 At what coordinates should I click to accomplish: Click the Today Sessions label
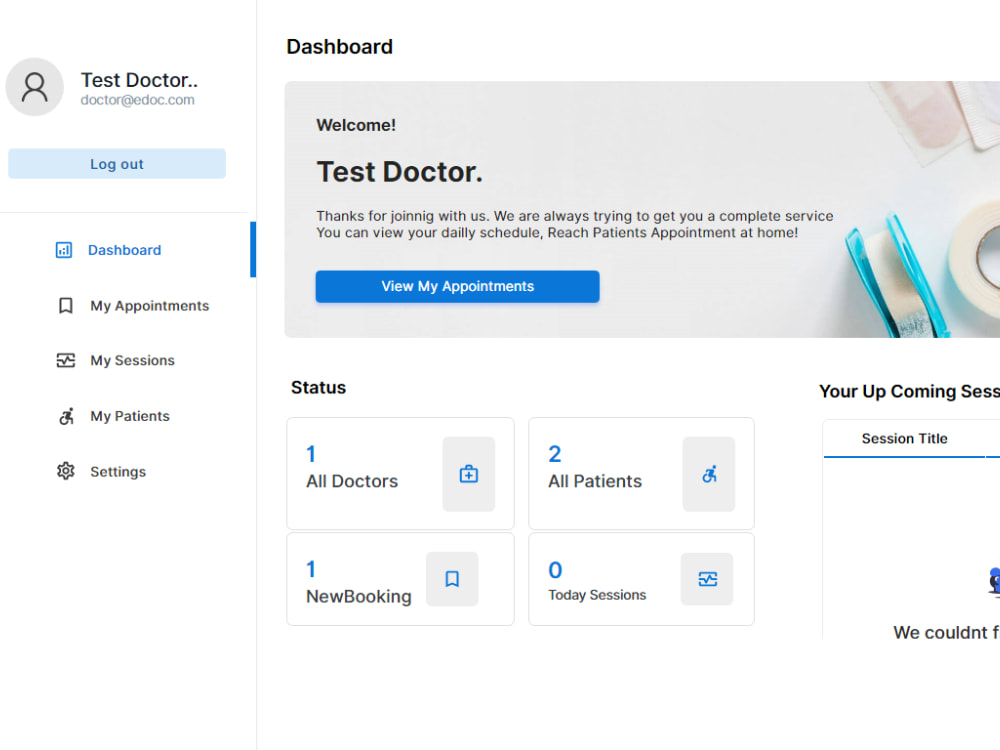tap(597, 594)
